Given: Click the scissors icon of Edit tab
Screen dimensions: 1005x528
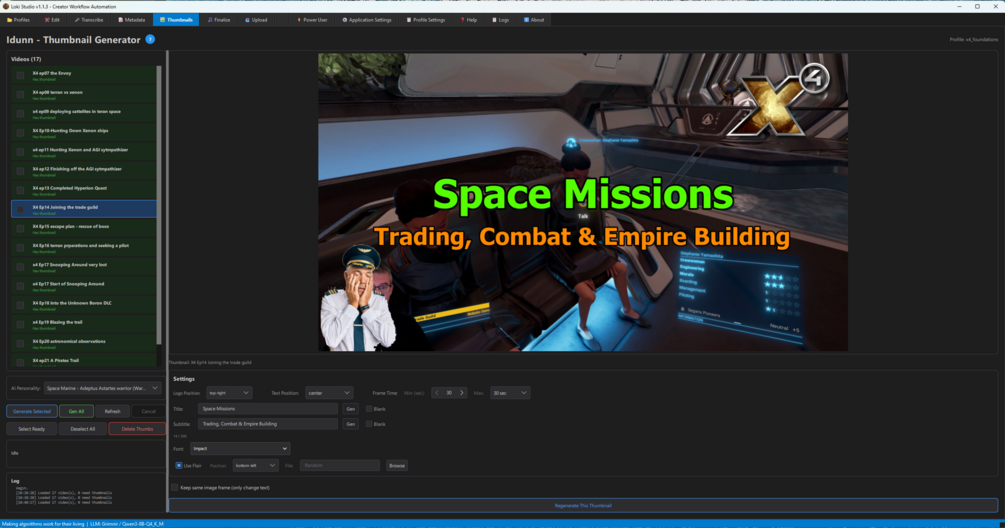Looking at the screenshot, I should tap(47, 20).
